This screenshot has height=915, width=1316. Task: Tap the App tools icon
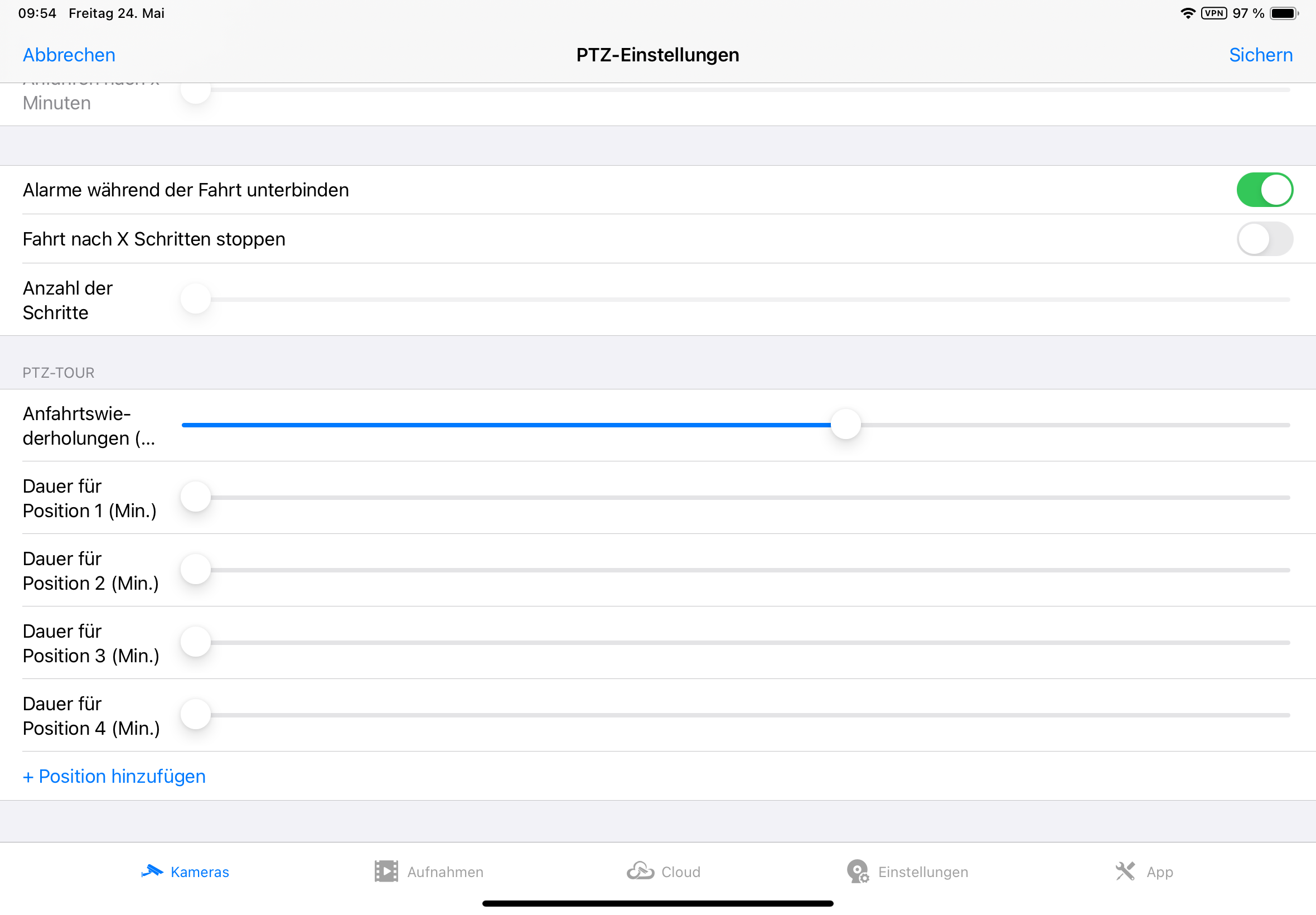(x=1125, y=871)
